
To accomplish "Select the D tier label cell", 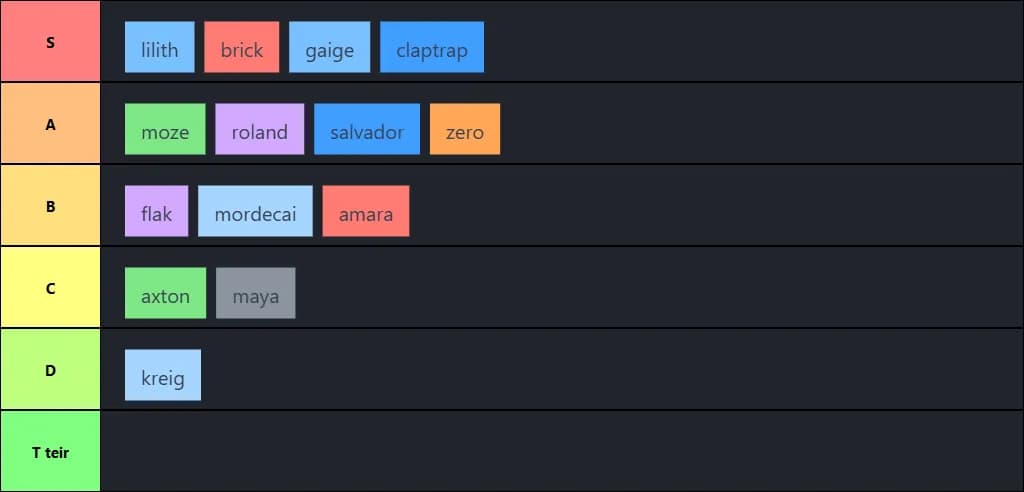I will tap(50, 370).
